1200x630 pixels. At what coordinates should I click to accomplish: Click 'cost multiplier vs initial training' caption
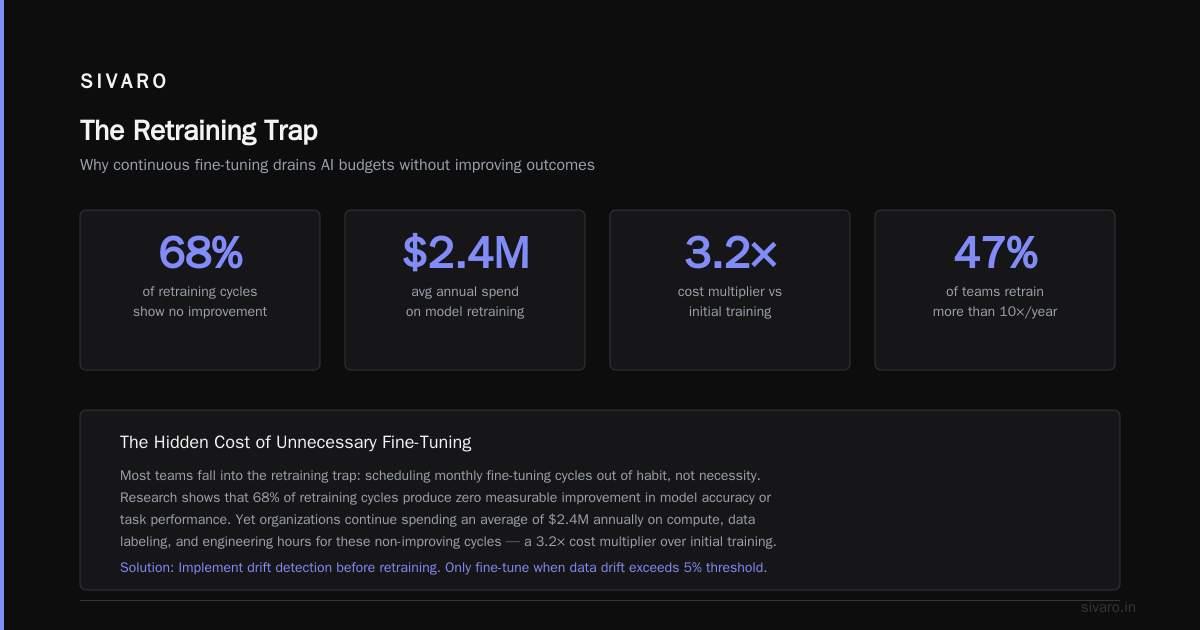tap(730, 302)
